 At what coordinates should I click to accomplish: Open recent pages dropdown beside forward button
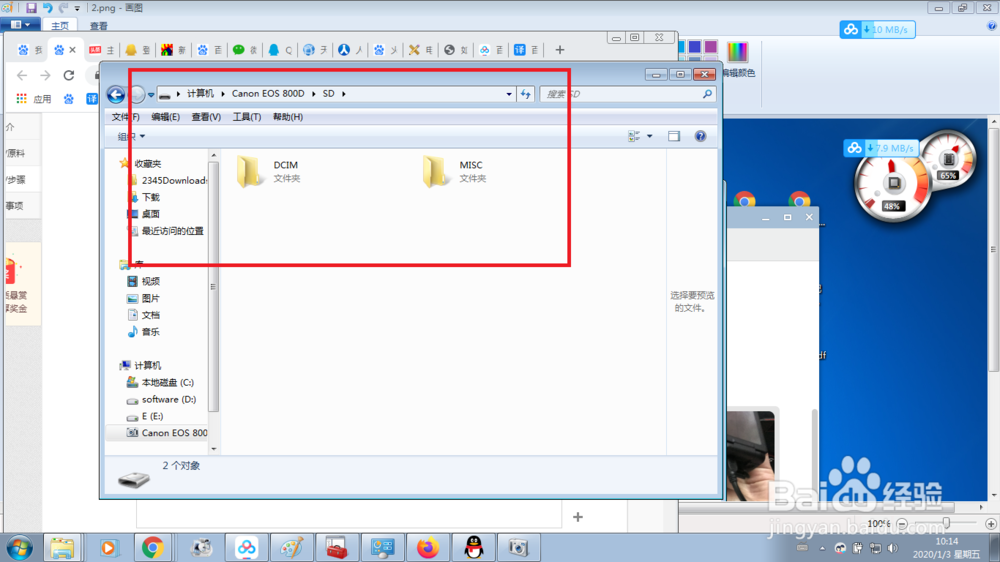pos(151,94)
